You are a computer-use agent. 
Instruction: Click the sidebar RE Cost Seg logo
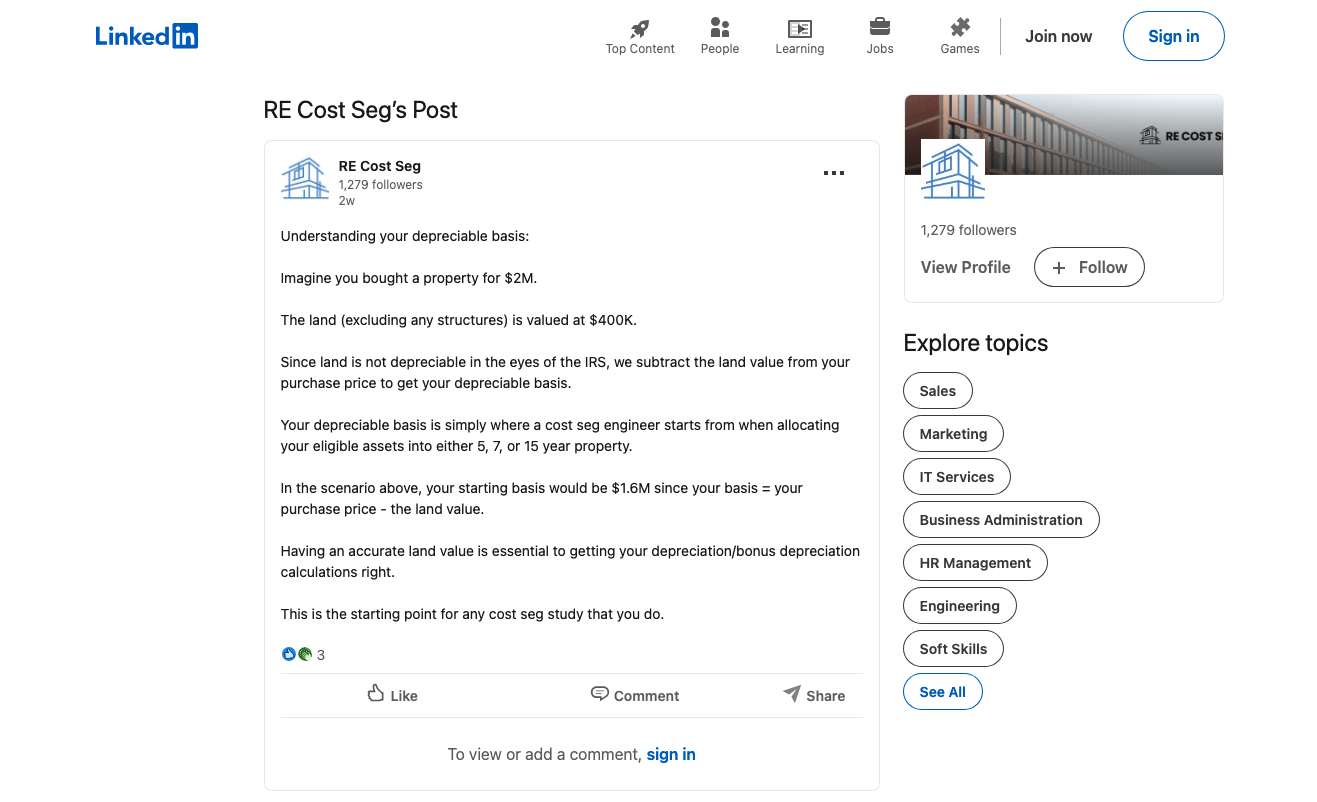(953, 172)
